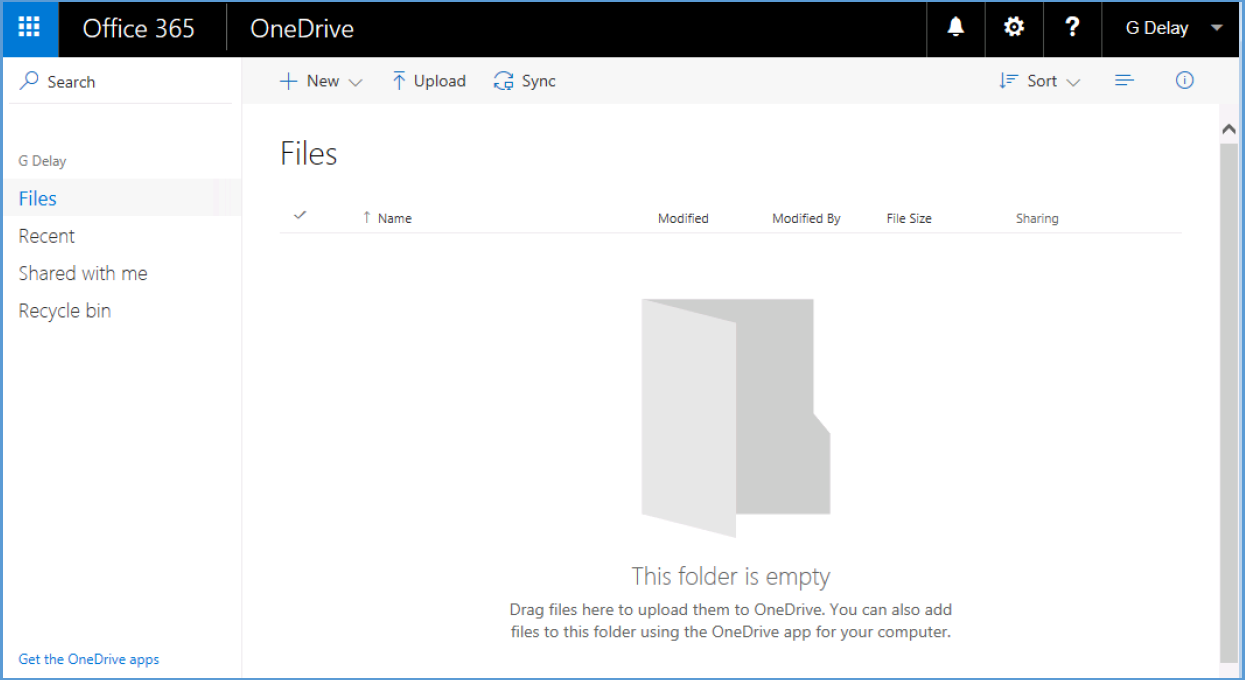Click the vertical scrollbar up arrow
The width and height of the screenshot is (1245, 680).
coord(1229,130)
